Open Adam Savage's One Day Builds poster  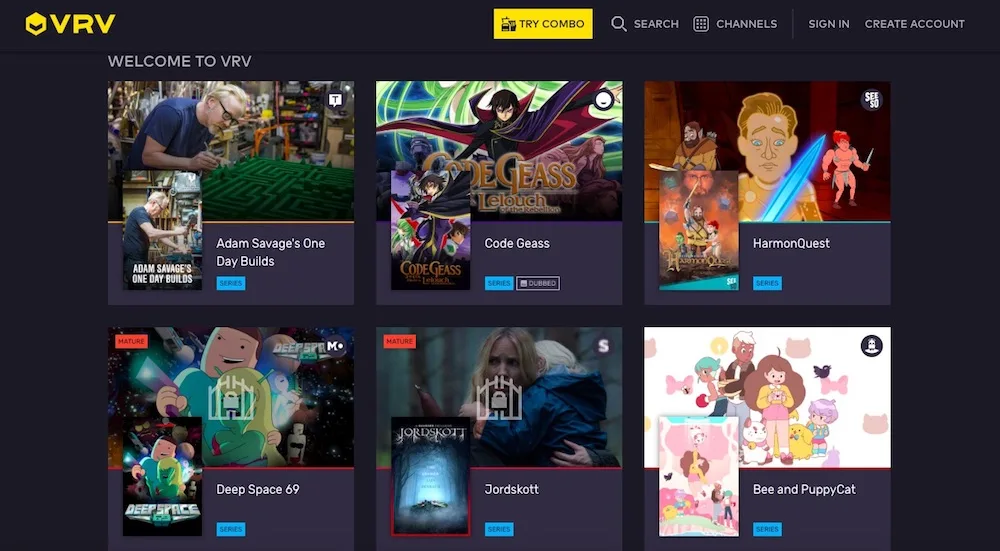163,230
